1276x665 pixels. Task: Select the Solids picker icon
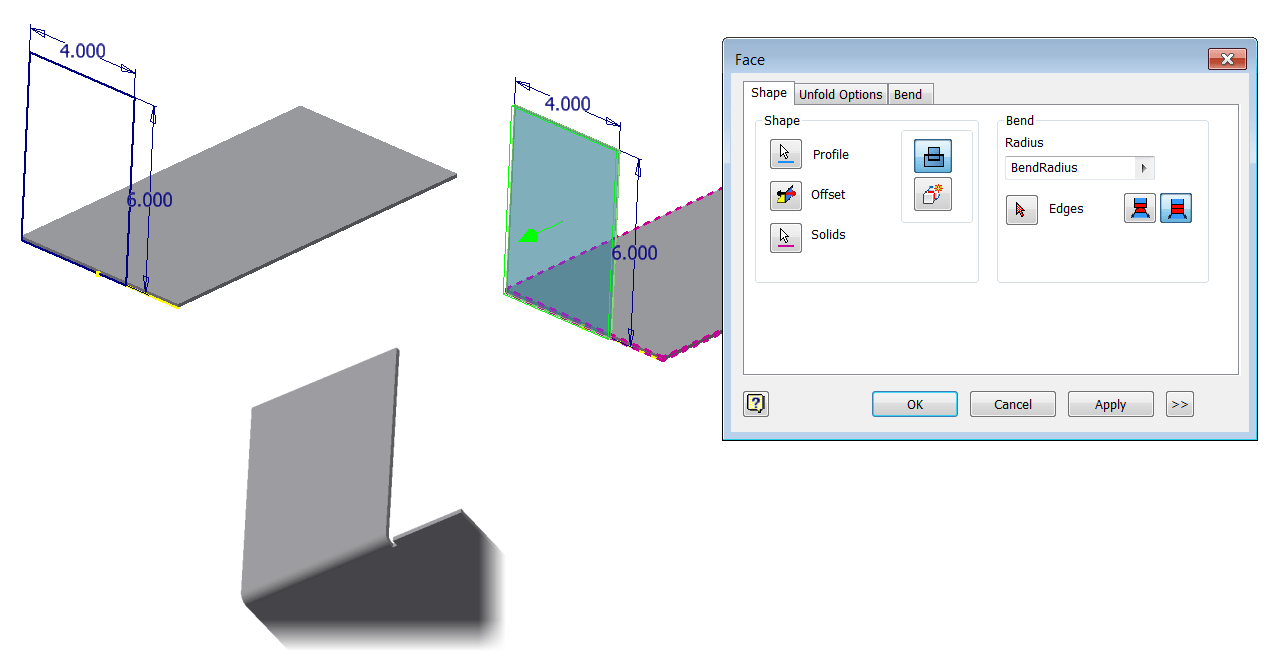click(785, 237)
